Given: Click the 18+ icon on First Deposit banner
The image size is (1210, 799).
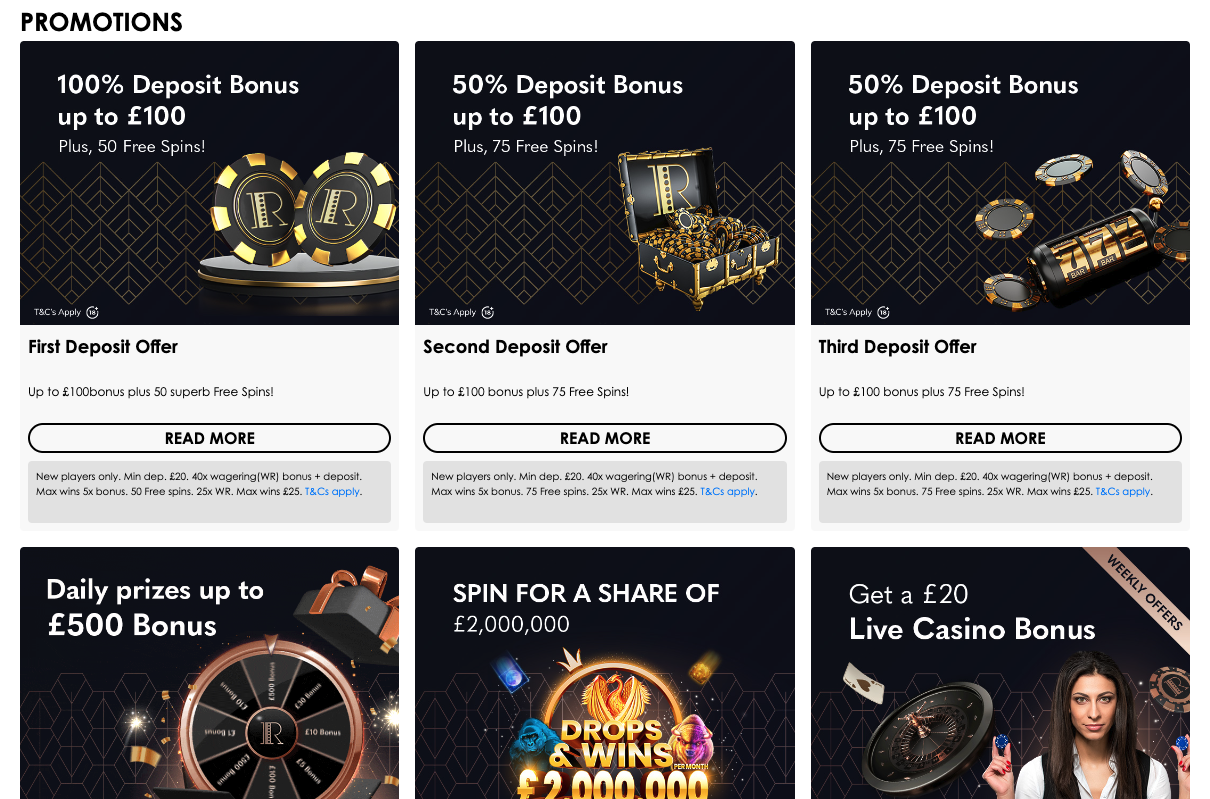Looking at the screenshot, I should point(93,312).
